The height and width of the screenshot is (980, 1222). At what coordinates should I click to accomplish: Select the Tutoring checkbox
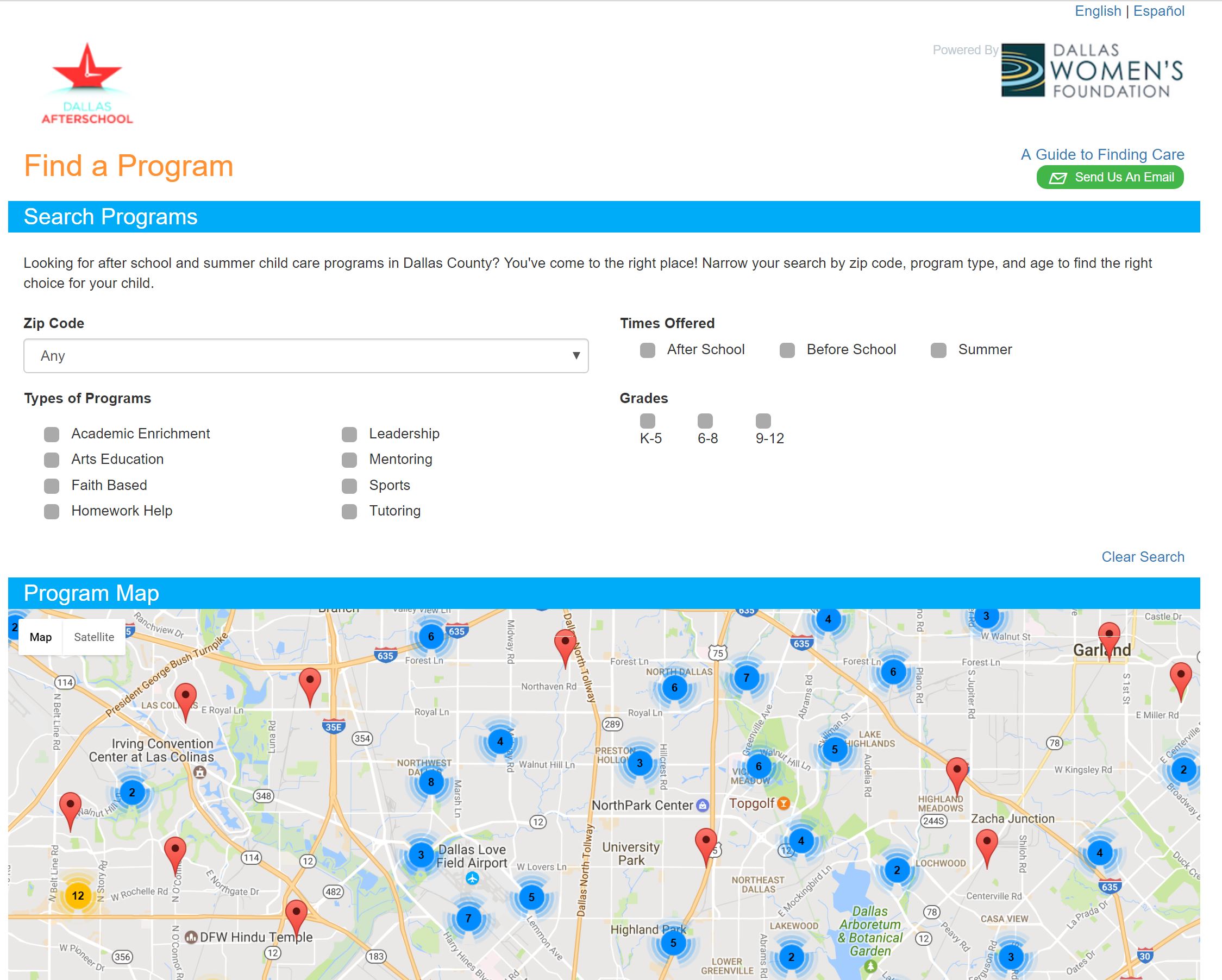pos(349,512)
